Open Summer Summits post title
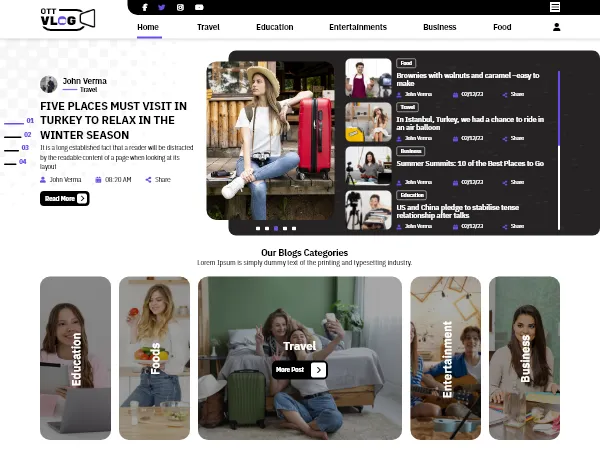This screenshot has height=450, width=600. point(470,163)
